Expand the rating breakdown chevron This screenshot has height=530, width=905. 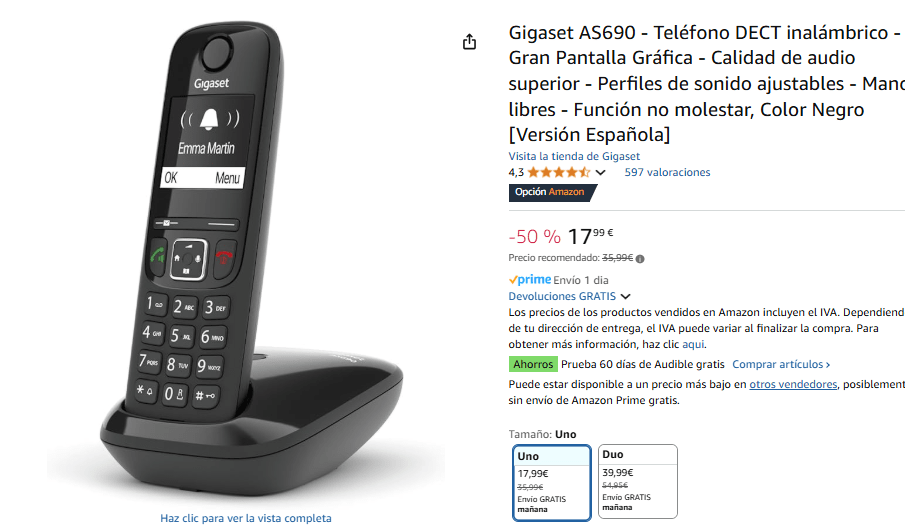tap(600, 173)
